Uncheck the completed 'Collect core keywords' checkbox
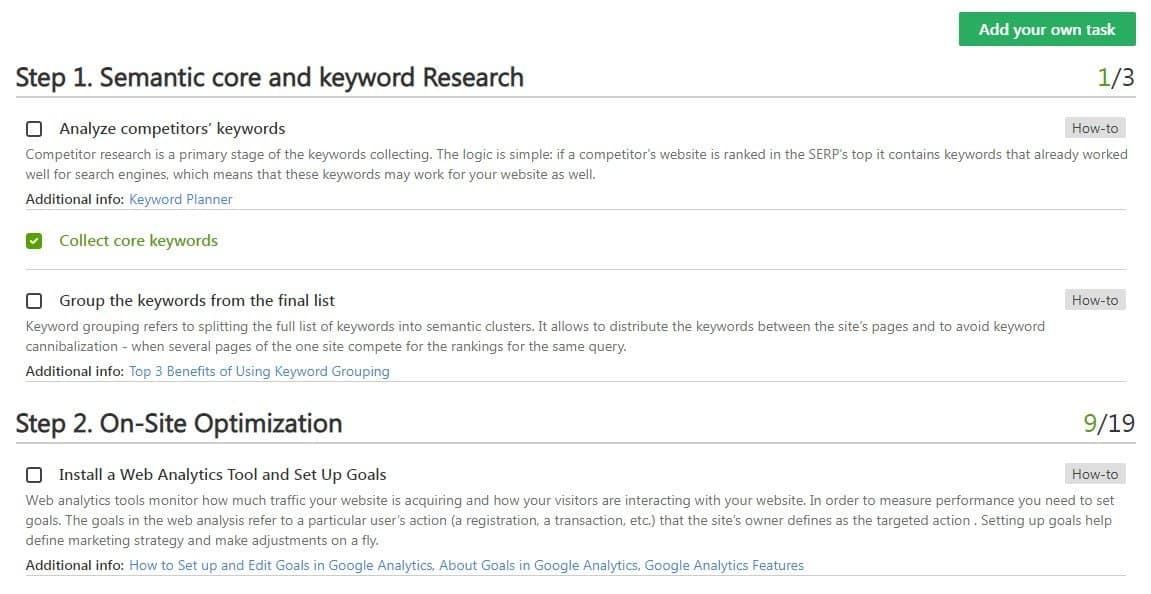Screen dimensions: 1151x594 click(x=33, y=240)
